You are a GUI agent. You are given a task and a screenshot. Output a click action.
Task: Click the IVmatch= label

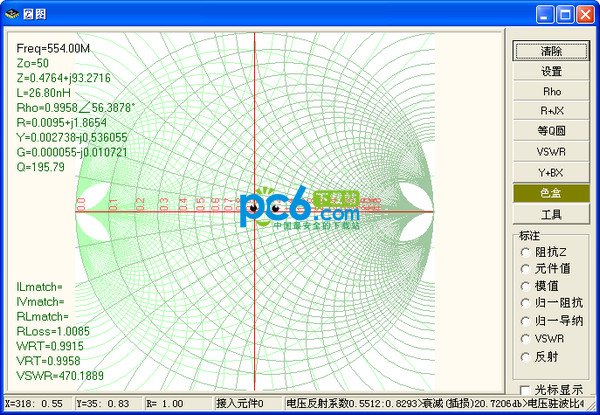click(41, 302)
